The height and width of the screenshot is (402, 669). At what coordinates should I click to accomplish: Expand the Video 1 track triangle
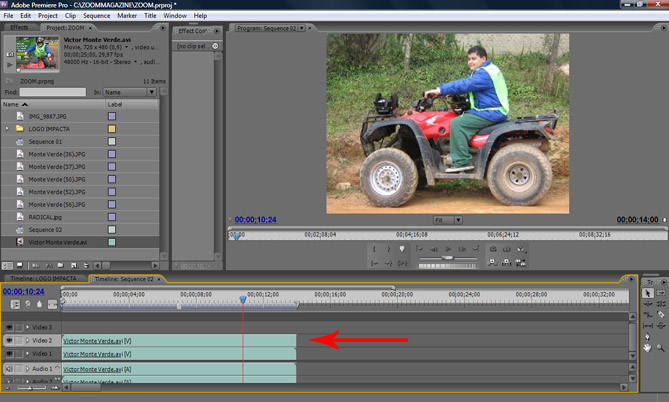(27, 354)
